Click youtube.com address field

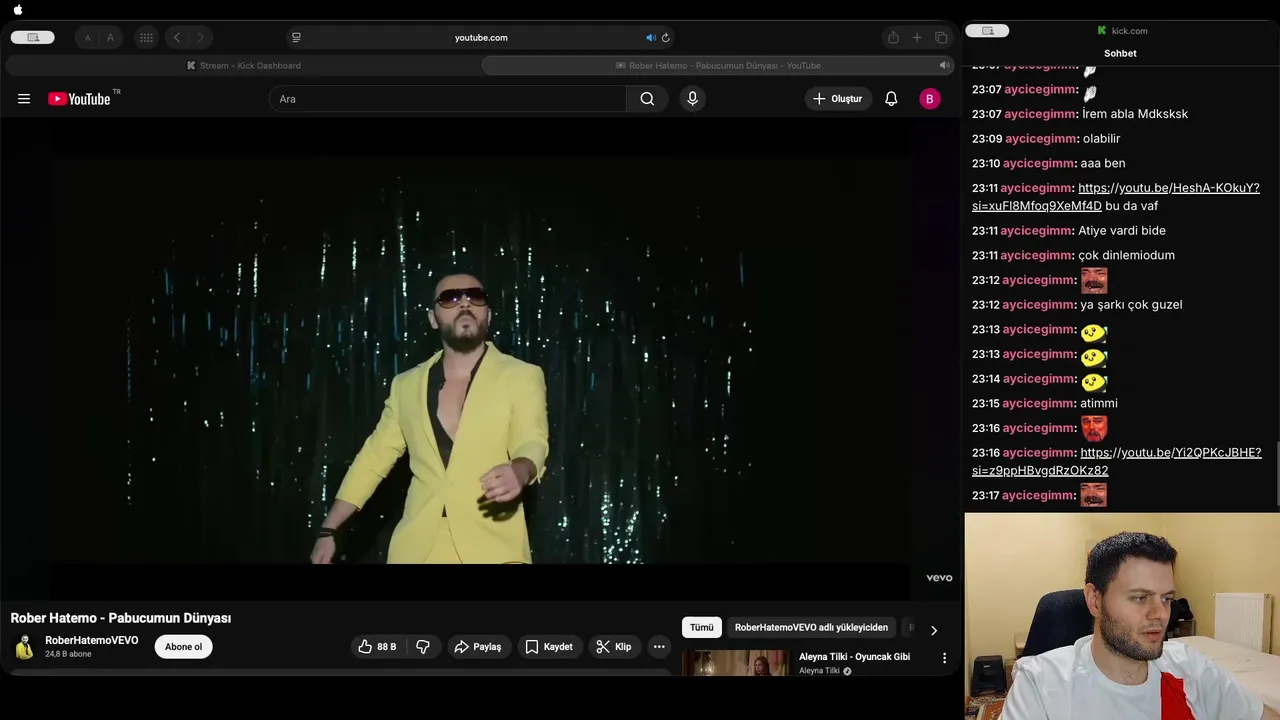point(481,38)
